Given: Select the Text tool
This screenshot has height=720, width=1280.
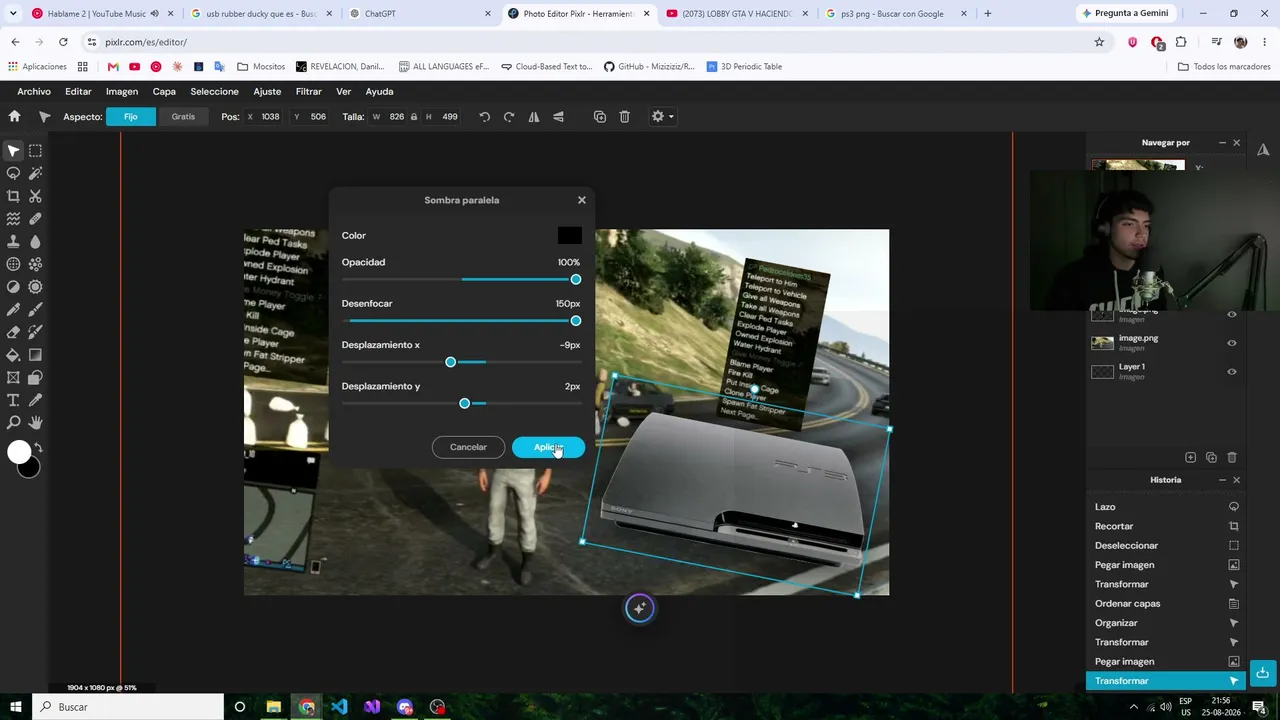Looking at the screenshot, I should tap(13, 400).
